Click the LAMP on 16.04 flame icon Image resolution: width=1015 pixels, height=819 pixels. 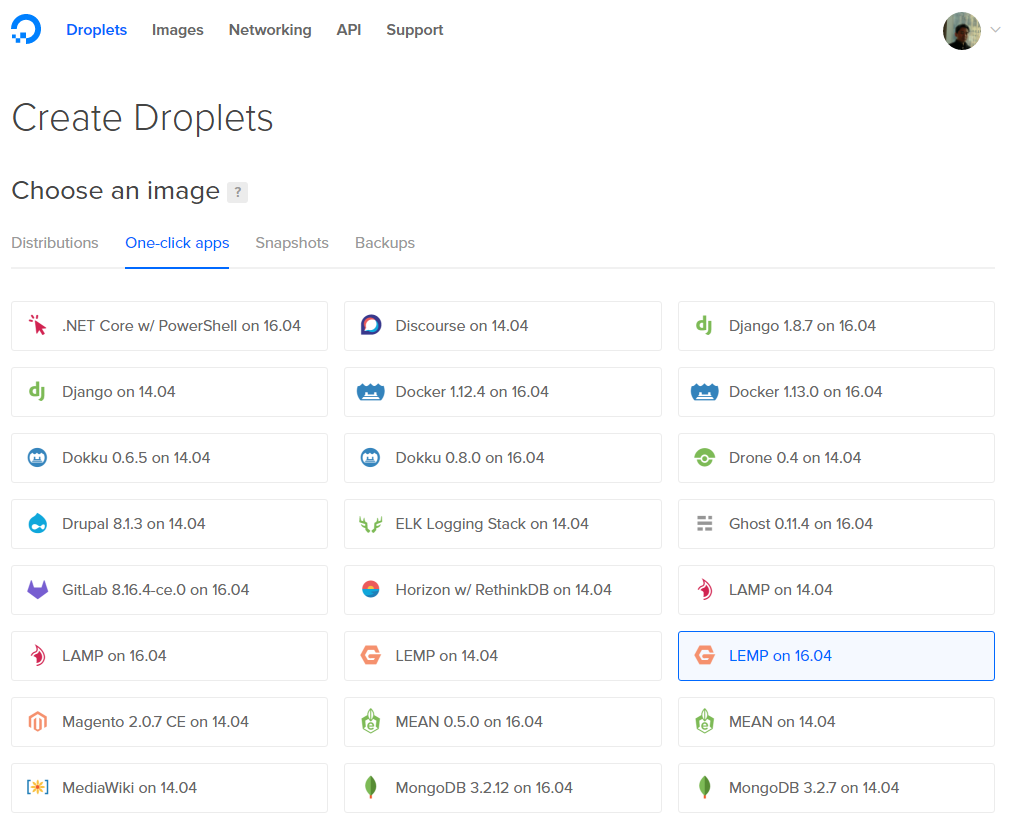click(38, 655)
